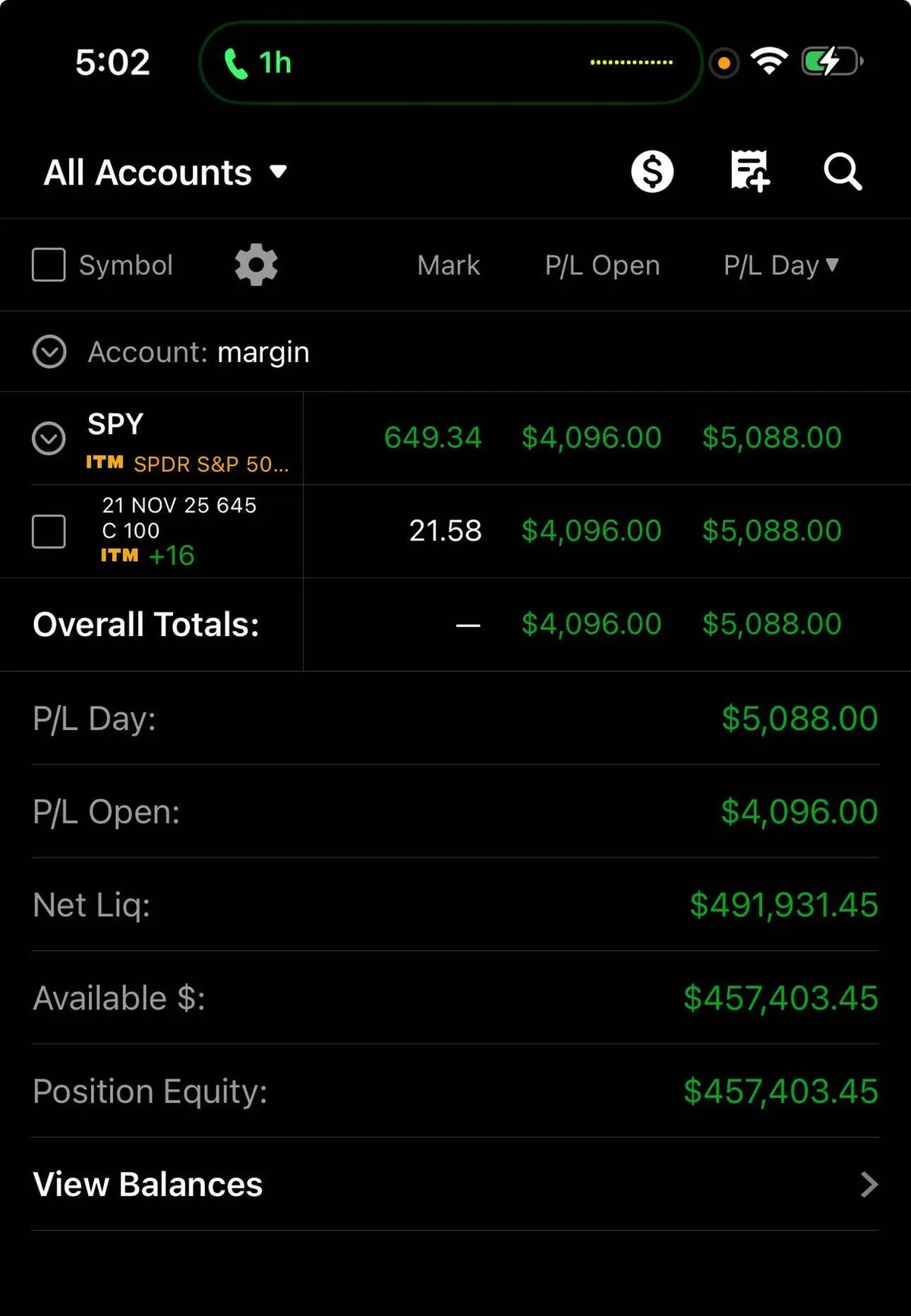
Task: Open column settings gear icon
Action: (256, 265)
